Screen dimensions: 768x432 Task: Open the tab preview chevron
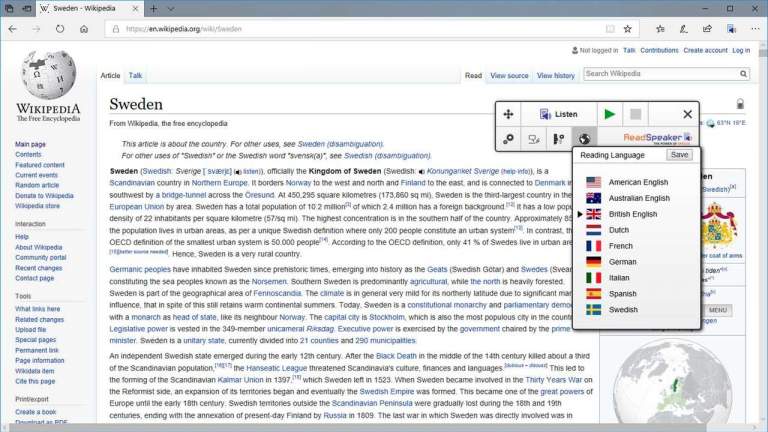170,8
